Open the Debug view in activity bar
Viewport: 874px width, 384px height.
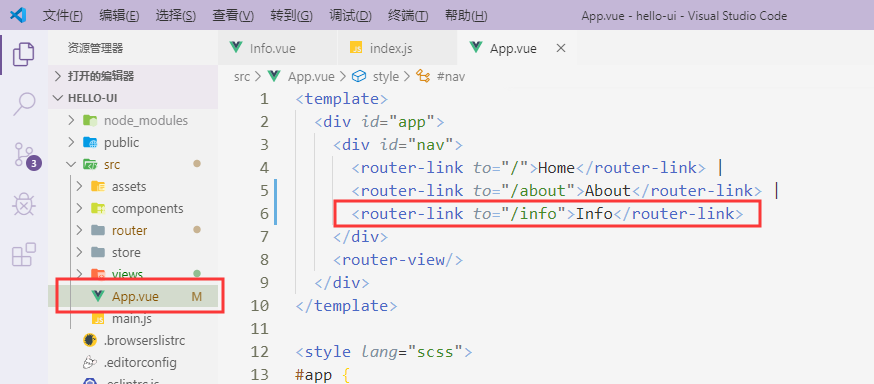23,206
